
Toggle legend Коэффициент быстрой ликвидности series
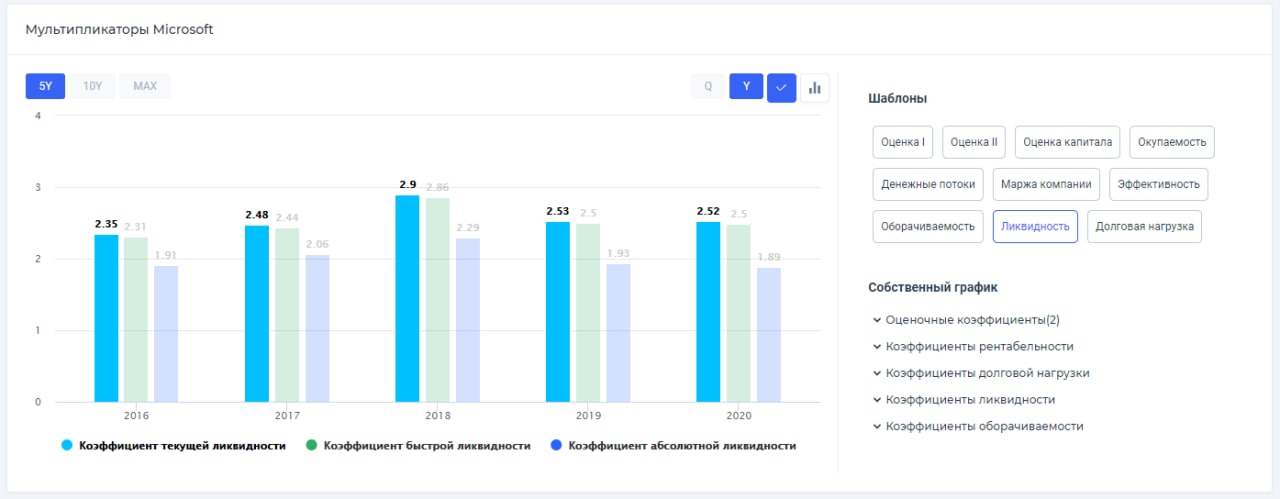tap(418, 445)
